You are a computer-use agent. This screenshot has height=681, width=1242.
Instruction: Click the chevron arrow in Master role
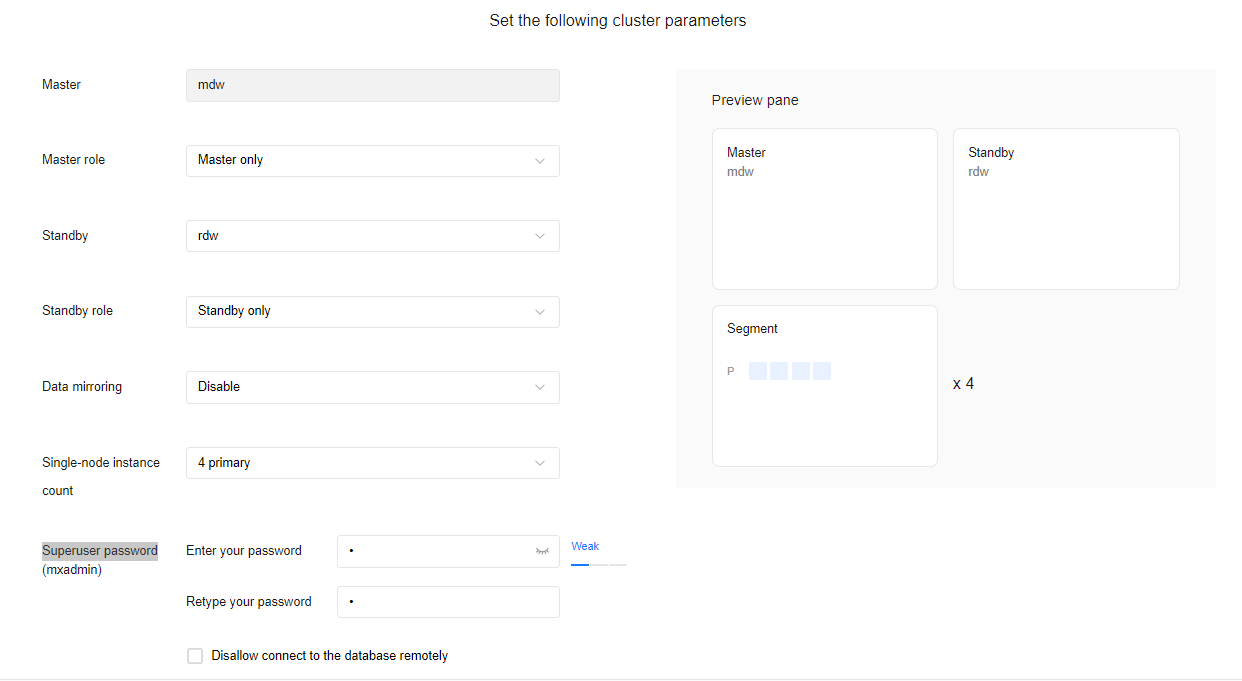click(x=540, y=161)
